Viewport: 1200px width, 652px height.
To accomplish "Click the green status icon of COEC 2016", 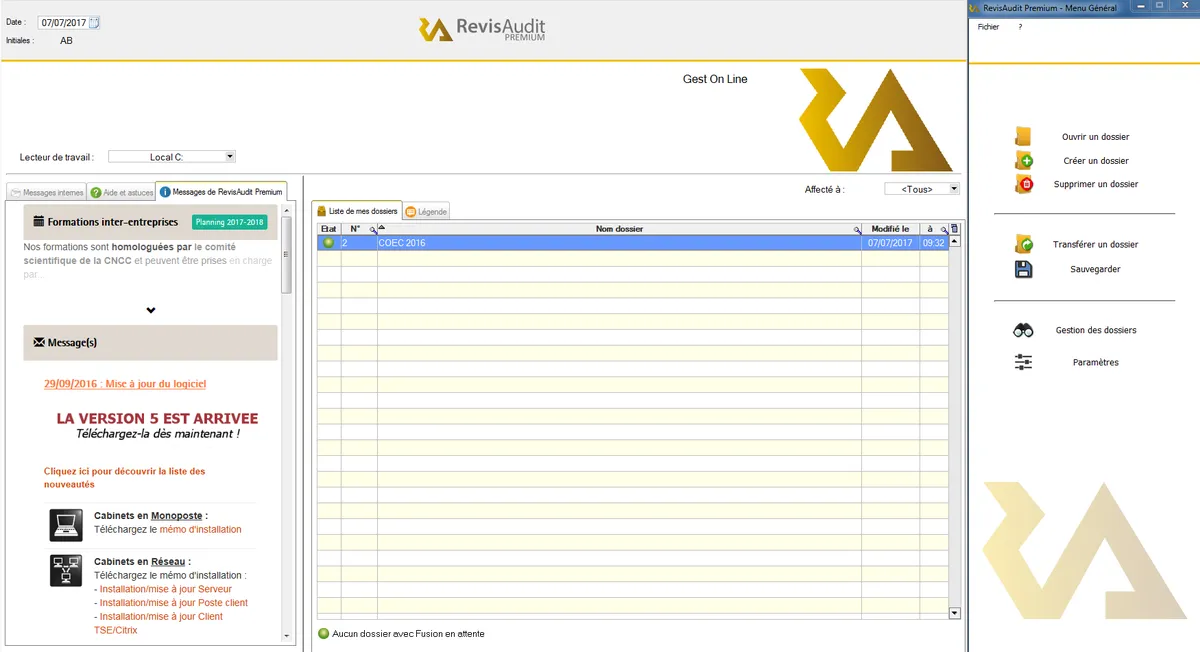I will [x=328, y=242].
